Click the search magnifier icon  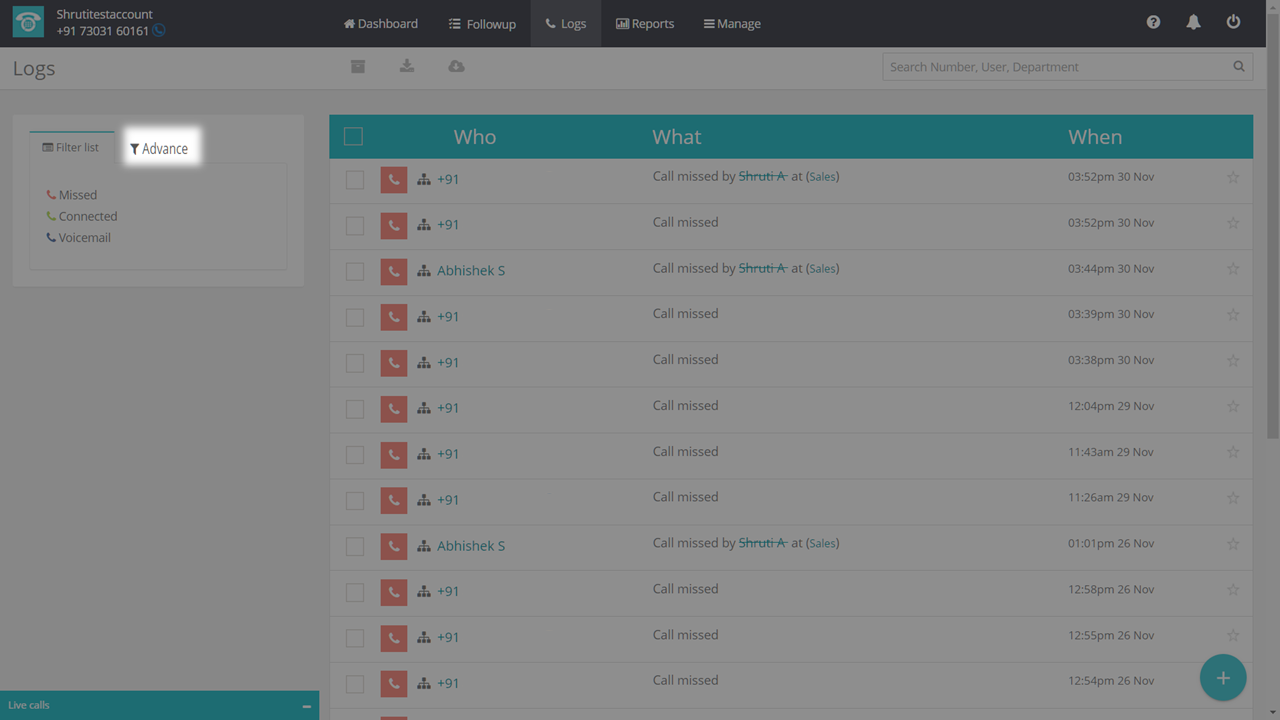pos(1238,67)
